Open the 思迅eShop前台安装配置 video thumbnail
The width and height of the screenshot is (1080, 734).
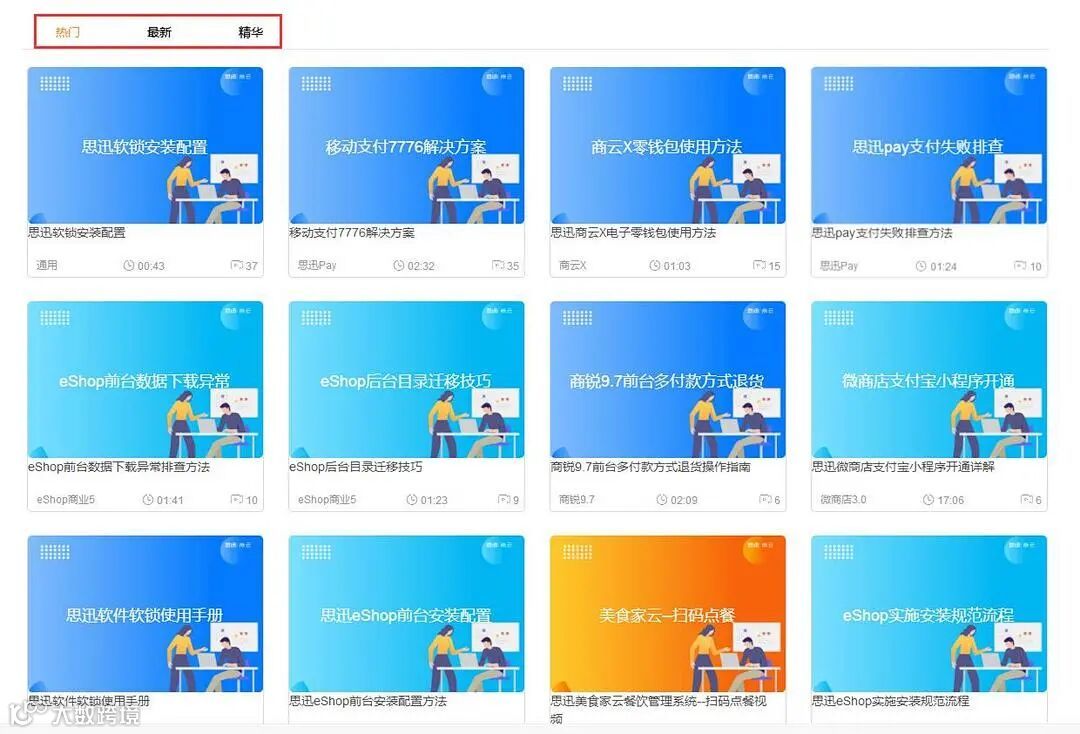[406, 614]
